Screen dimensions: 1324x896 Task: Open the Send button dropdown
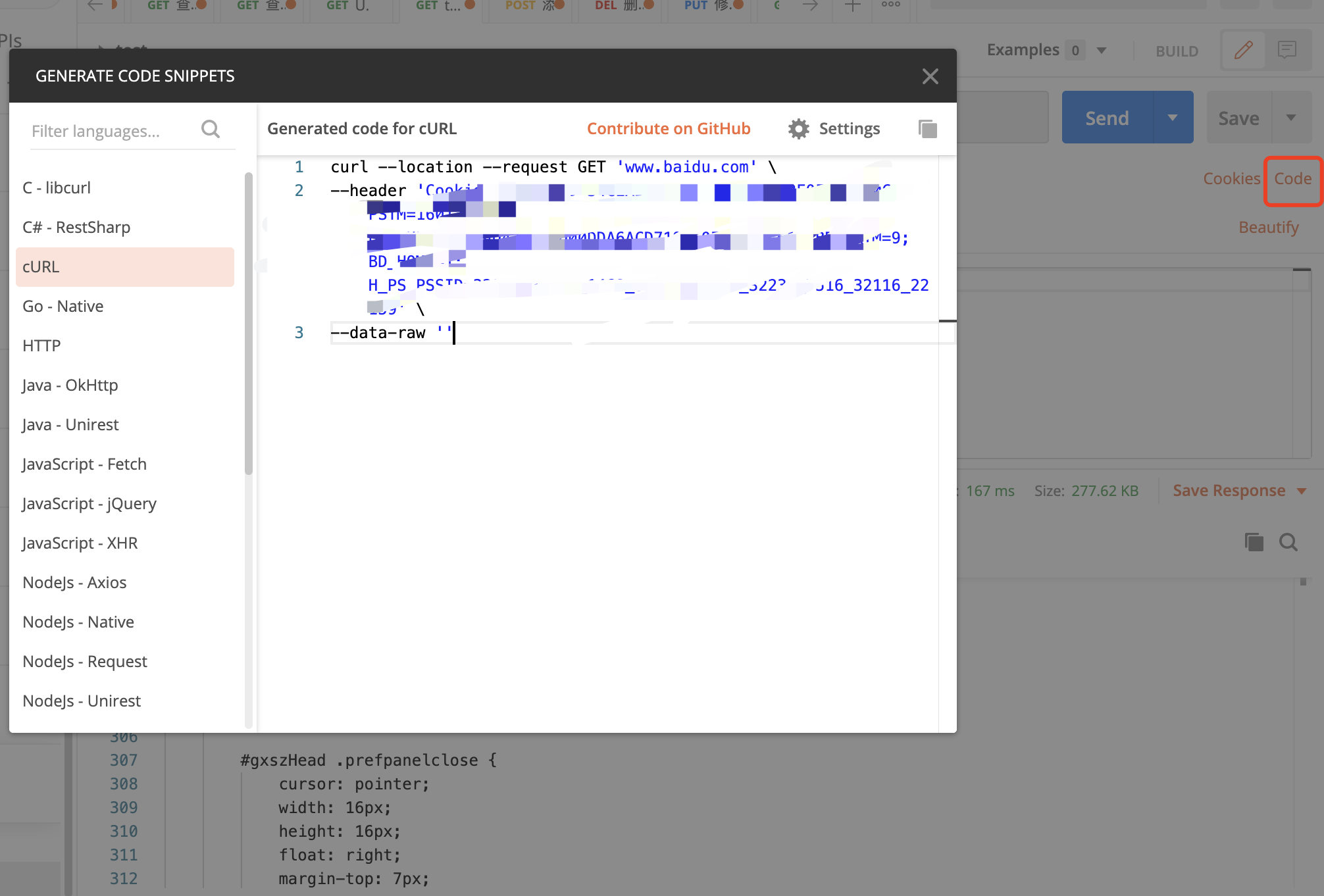click(x=1172, y=117)
